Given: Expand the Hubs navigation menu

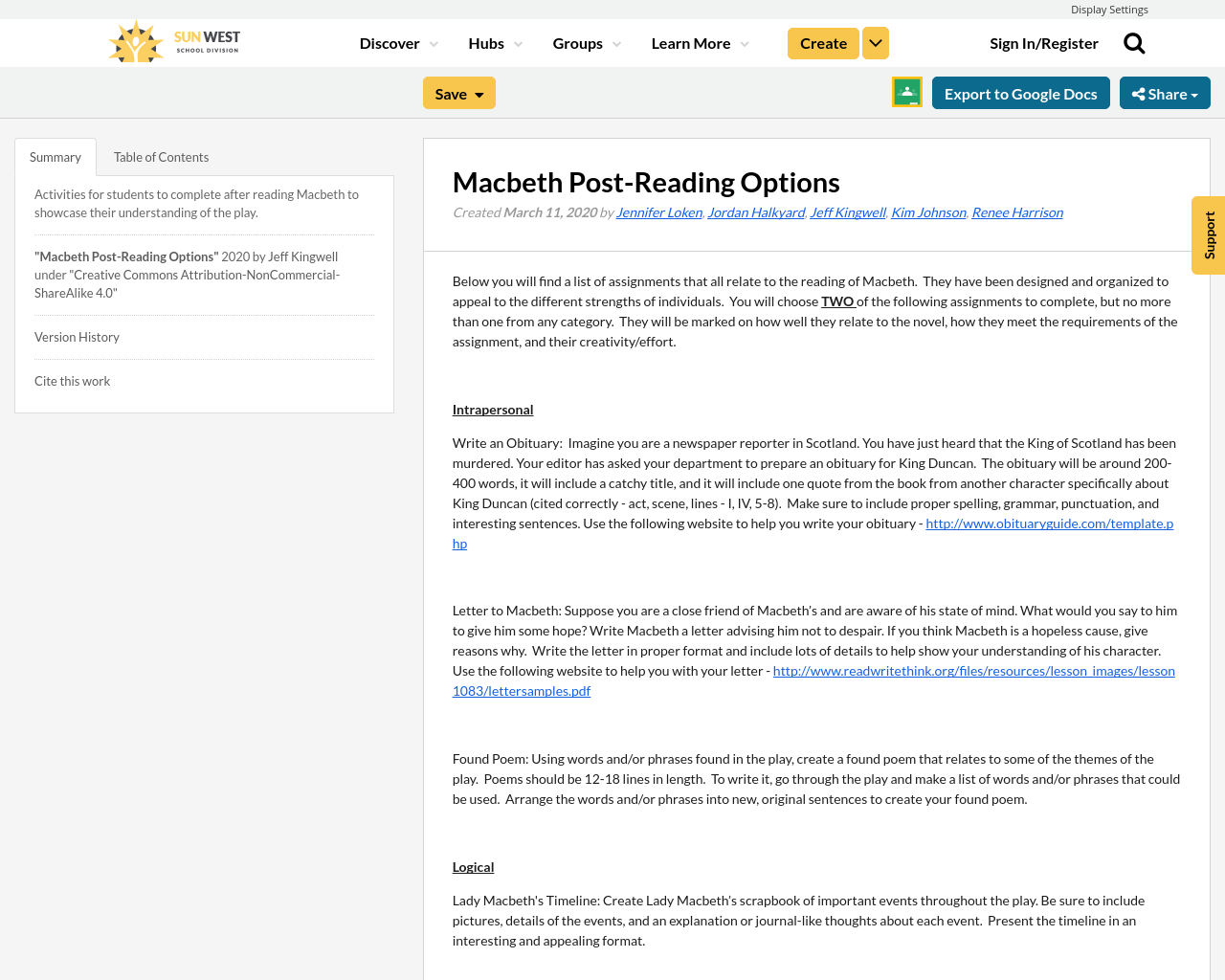Looking at the screenshot, I should (x=488, y=42).
